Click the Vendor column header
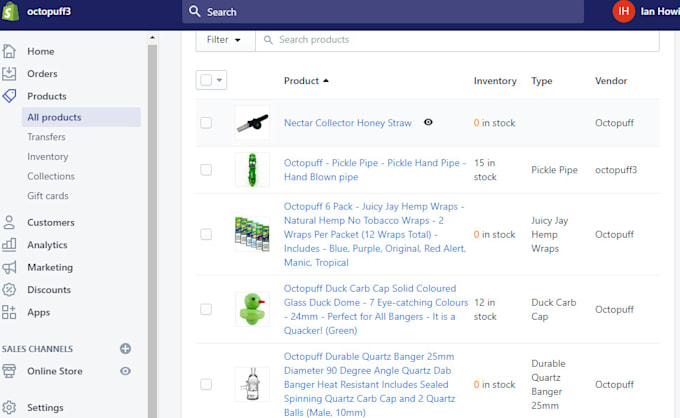This screenshot has height=418, width=680. click(611, 81)
